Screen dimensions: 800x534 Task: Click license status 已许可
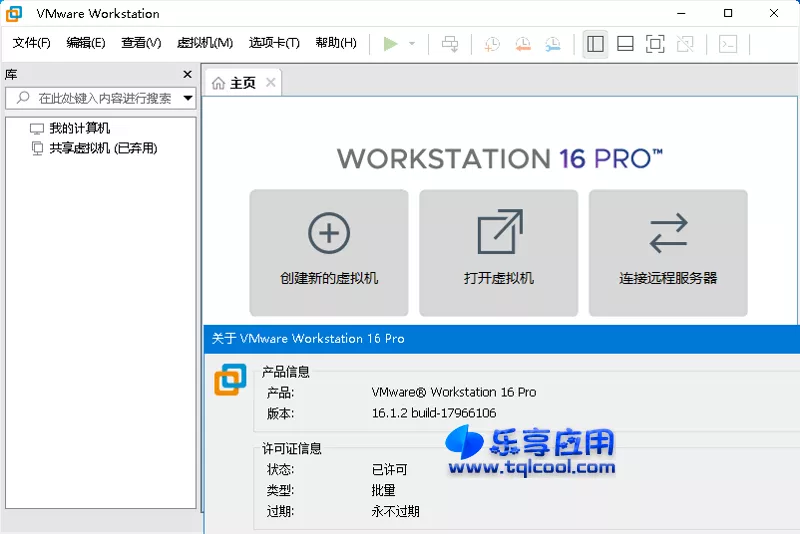coord(389,469)
